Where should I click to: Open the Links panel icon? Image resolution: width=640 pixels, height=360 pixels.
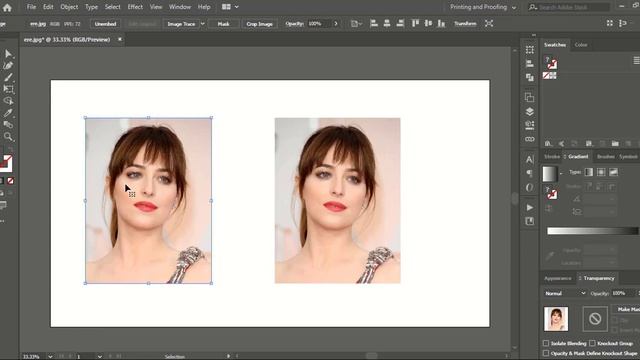pos(529,139)
